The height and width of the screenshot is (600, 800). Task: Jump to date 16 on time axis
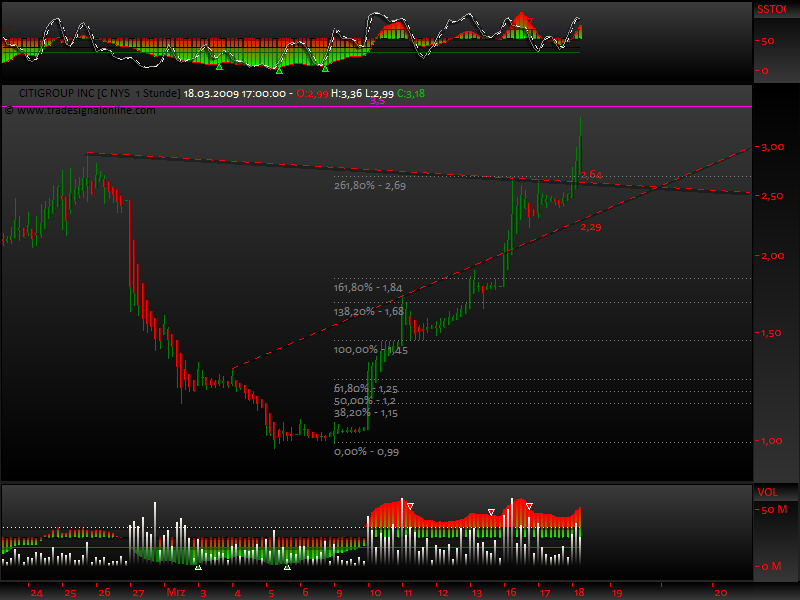point(511,592)
